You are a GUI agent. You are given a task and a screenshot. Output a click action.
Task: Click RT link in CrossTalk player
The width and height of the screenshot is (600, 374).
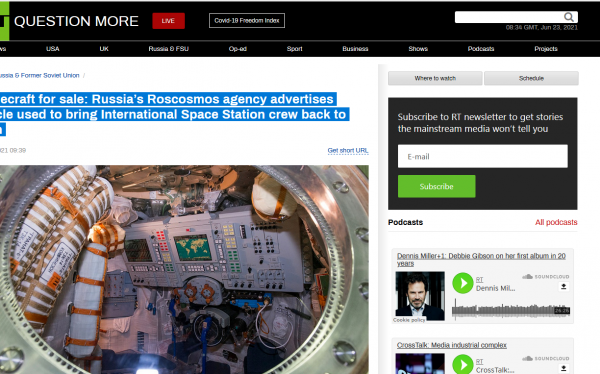pos(479,361)
